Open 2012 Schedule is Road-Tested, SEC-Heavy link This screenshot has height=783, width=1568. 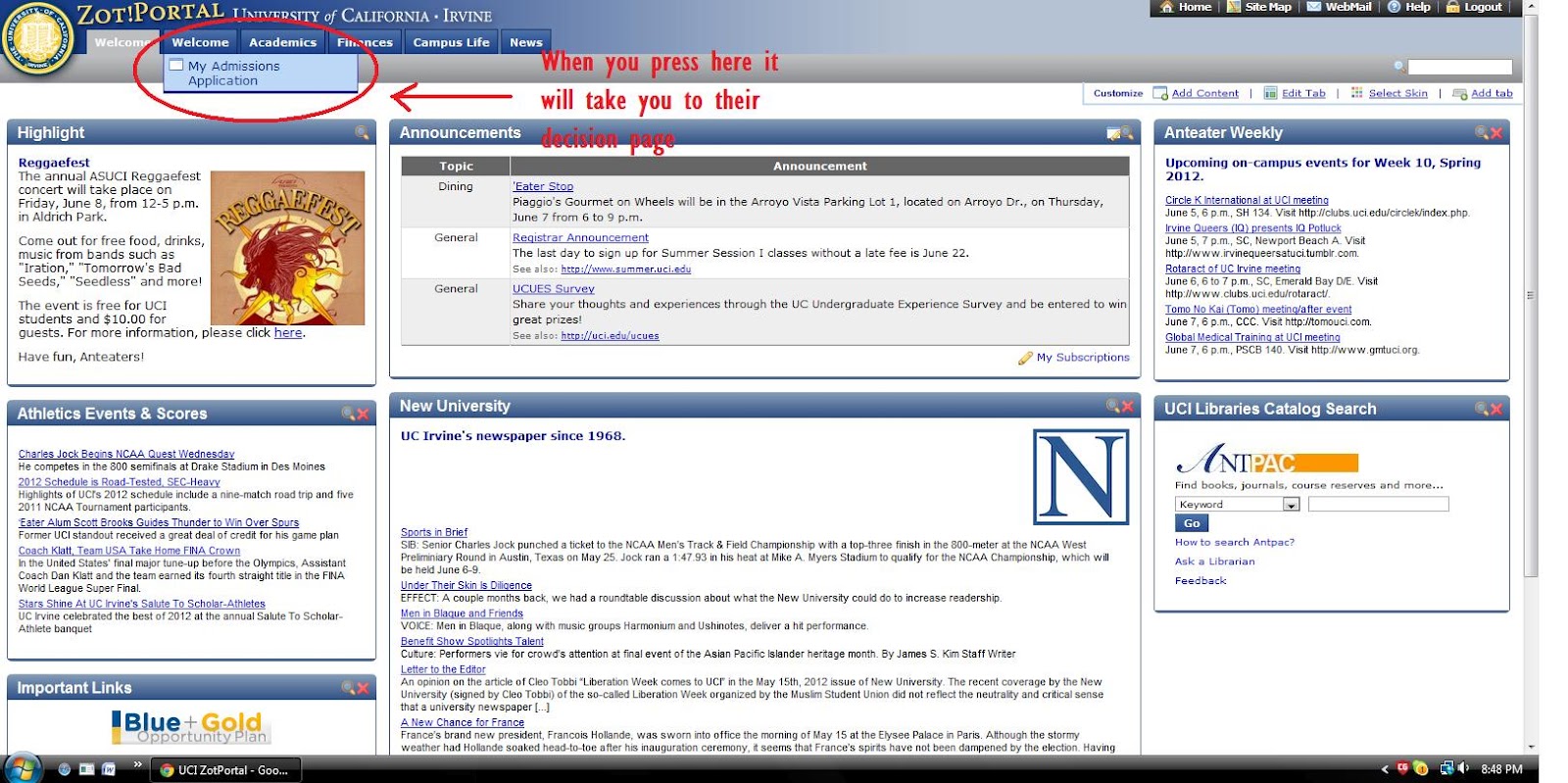coord(120,482)
